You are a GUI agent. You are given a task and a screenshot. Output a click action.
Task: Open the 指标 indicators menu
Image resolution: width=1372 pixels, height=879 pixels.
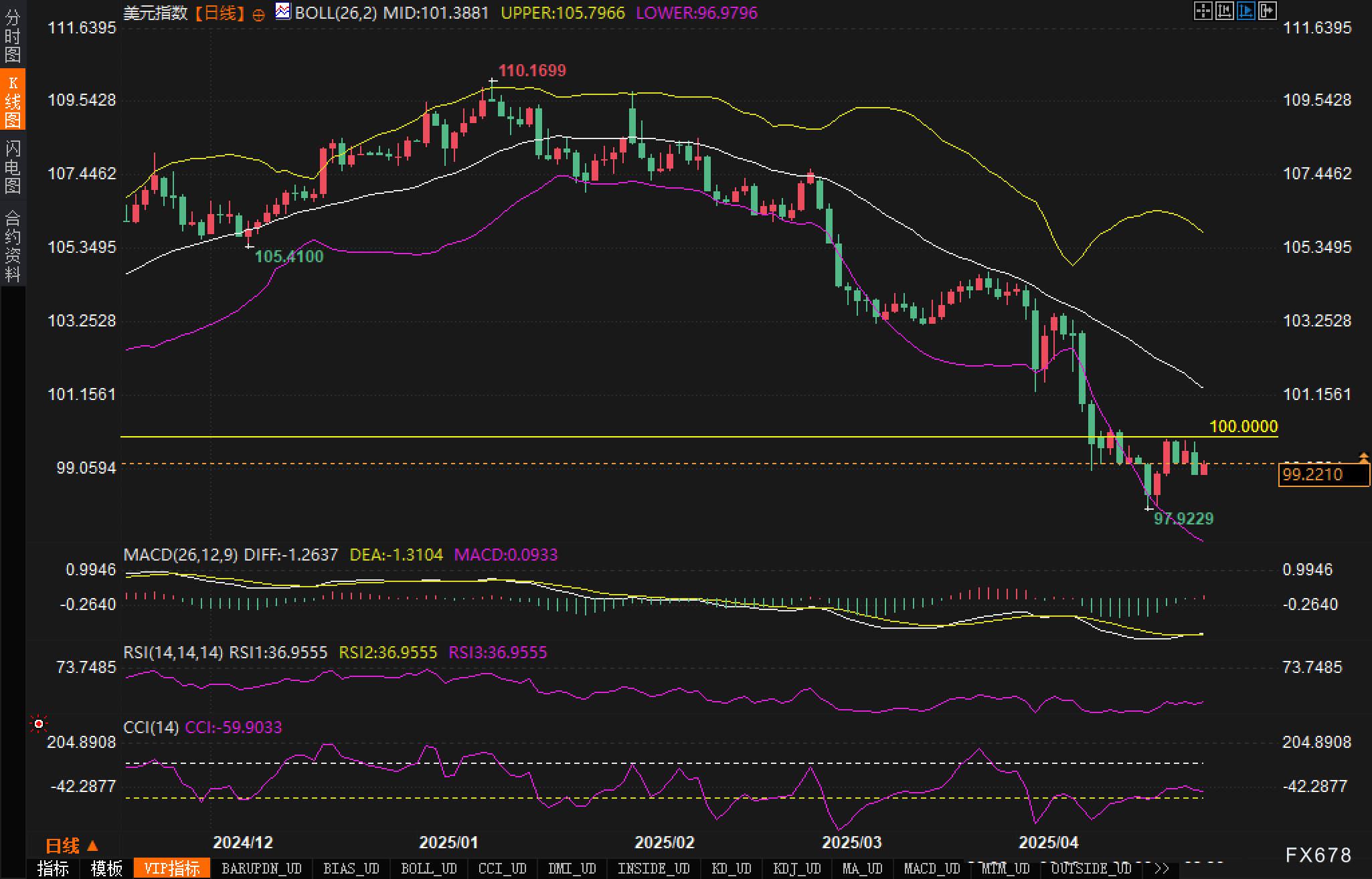click(53, 868)
